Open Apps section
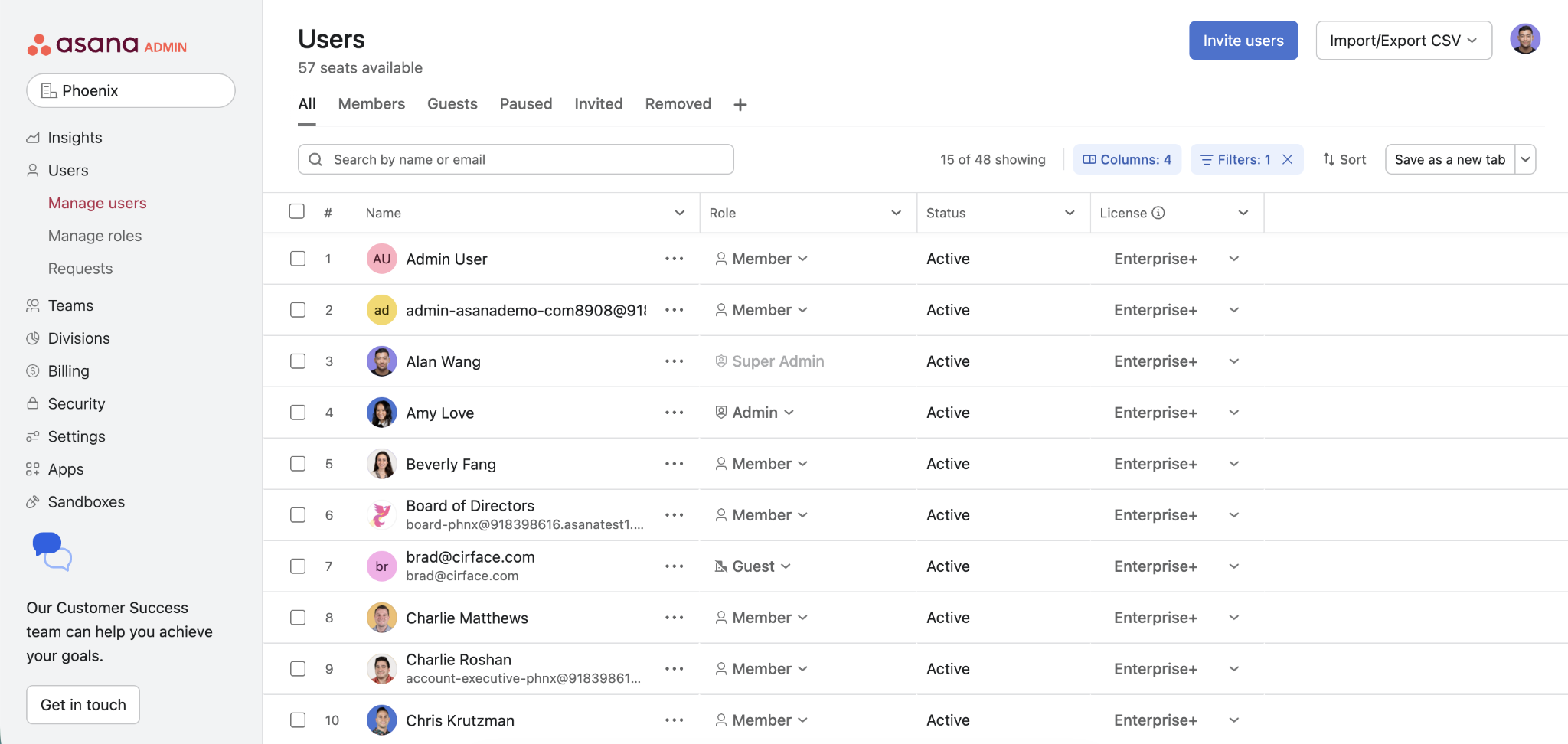 pos(65,469)
